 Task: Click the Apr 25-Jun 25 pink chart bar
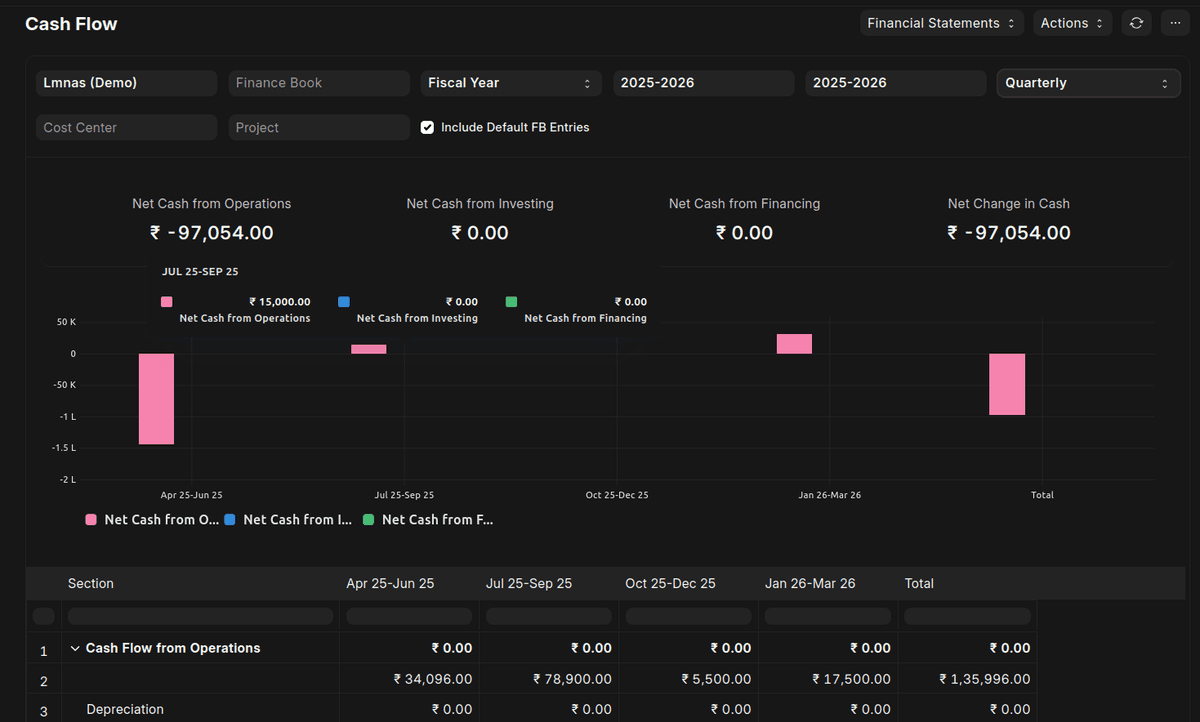pyautogui.click(x=156, y=399)
